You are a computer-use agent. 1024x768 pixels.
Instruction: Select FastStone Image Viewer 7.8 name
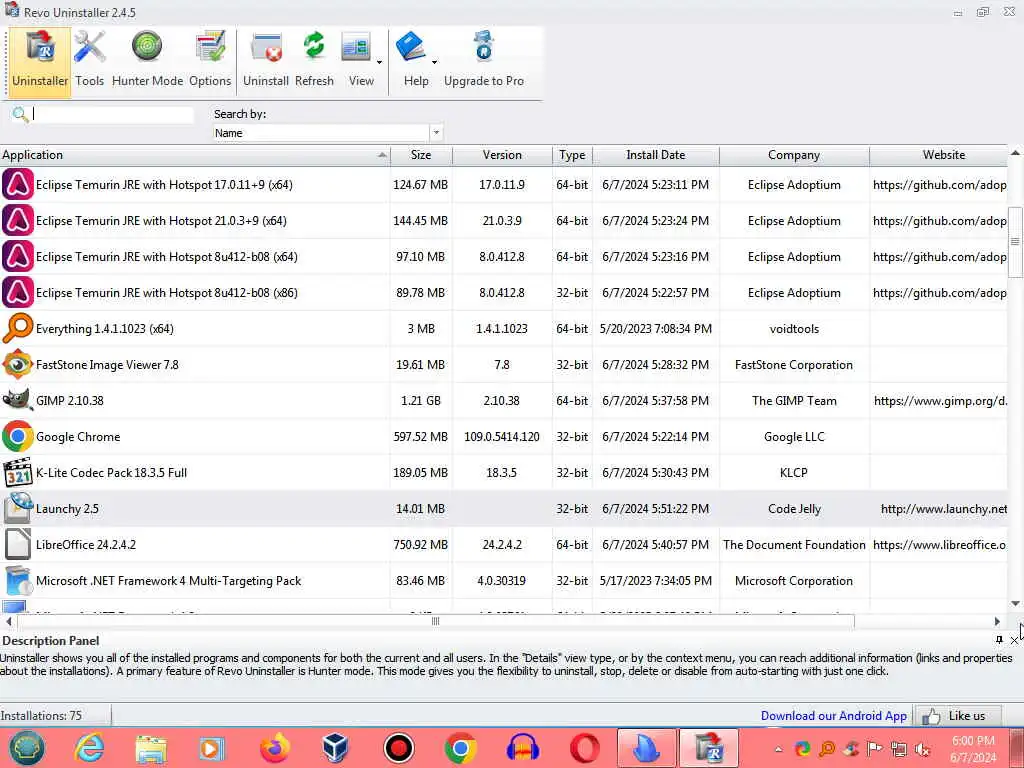[x=107, y=364]
